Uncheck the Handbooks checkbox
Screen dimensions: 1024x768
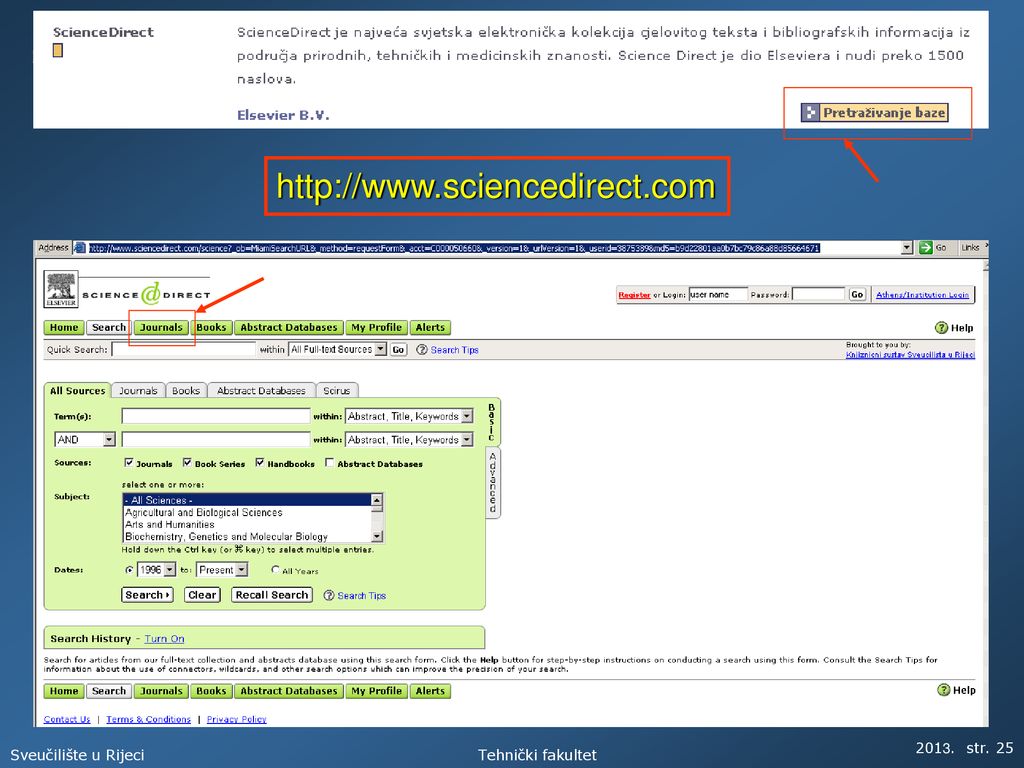pyautogui.click(x=260, y=462)
